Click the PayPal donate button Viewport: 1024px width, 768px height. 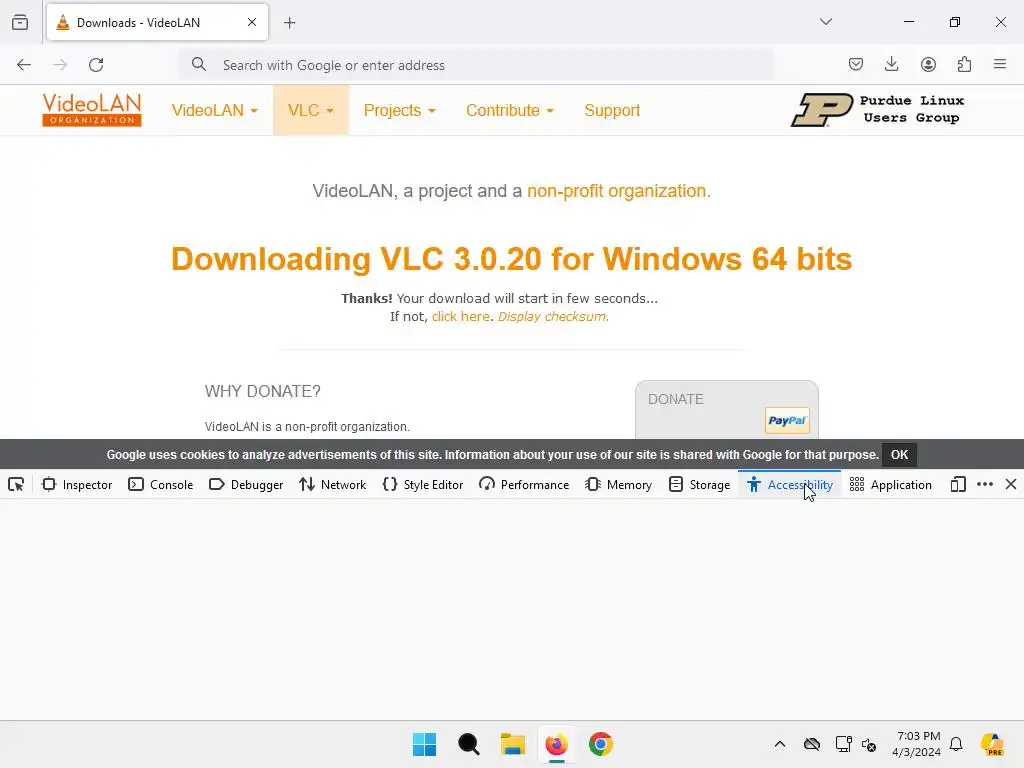[x=787, y=421]
